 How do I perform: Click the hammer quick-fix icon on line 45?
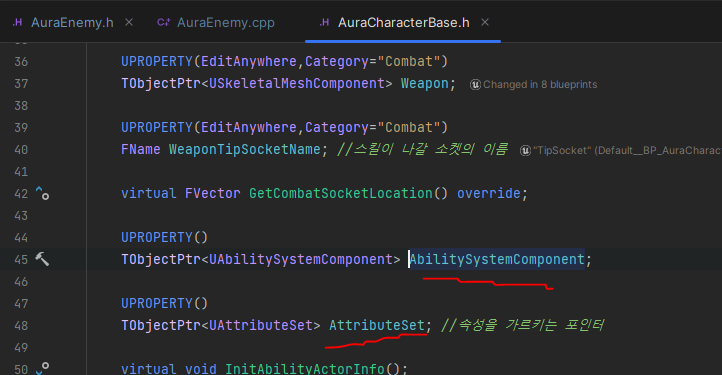(x=42, y=259)
